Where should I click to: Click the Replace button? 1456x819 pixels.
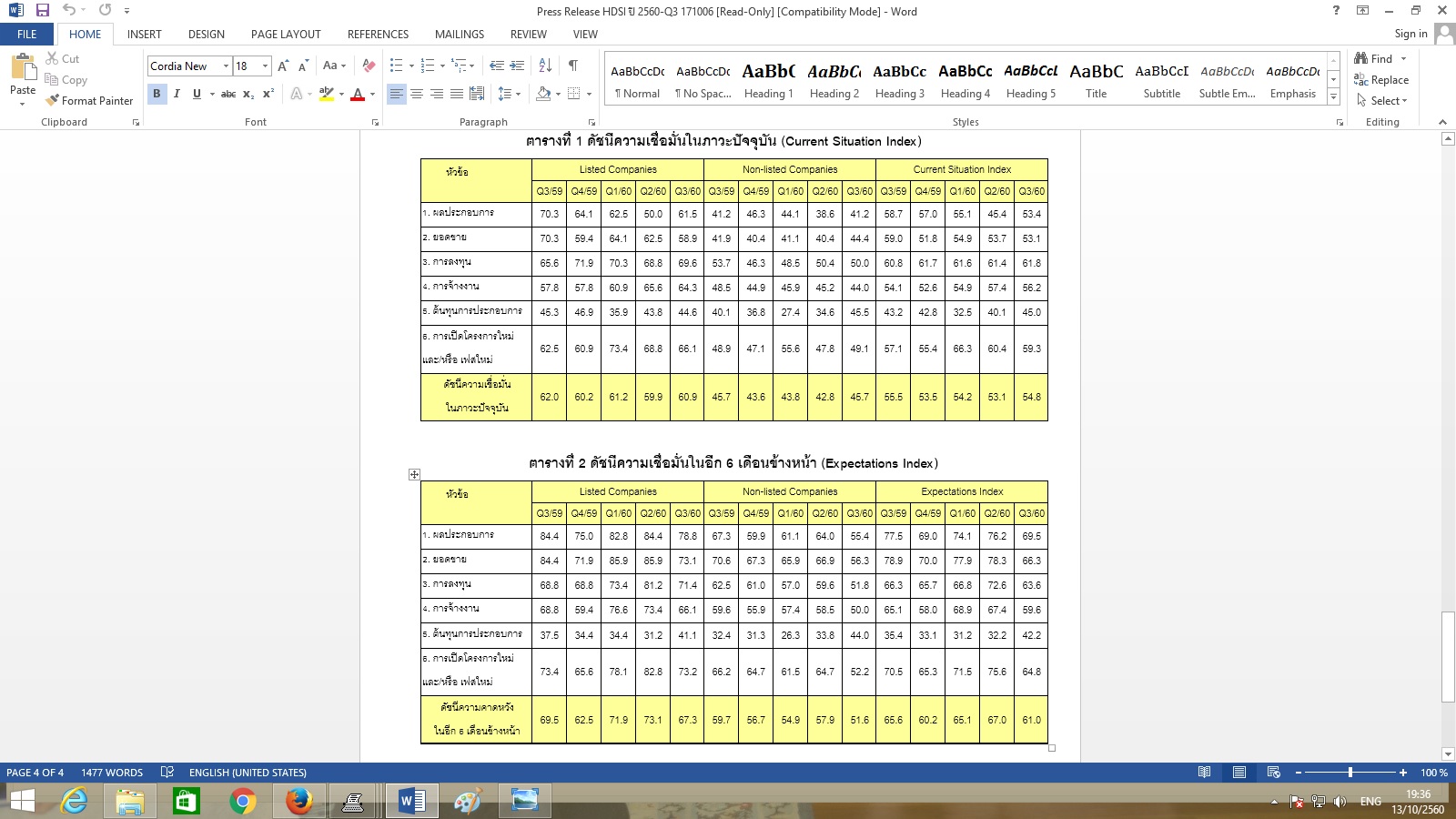[1380, 80]
